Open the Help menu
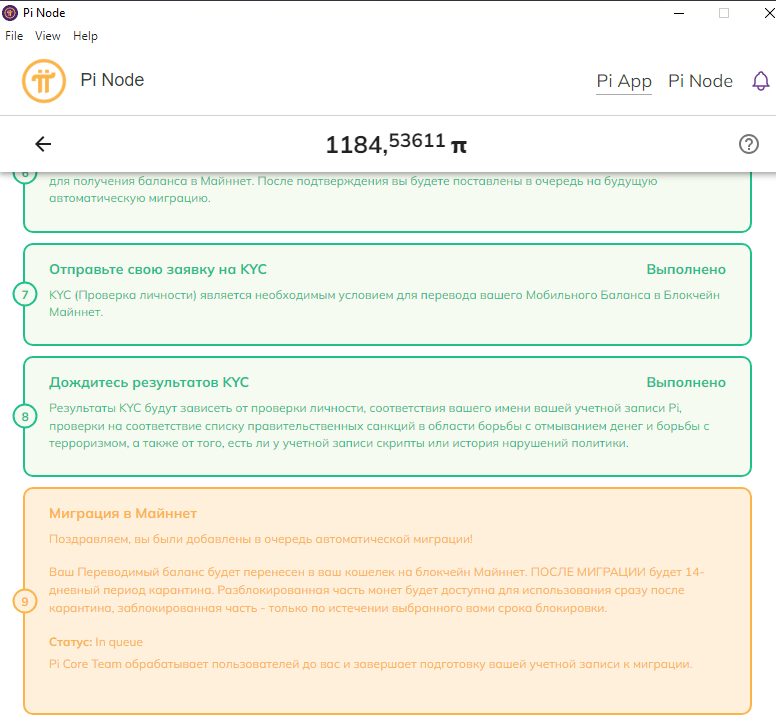Image resolution: width=776 pixels, height=721 pixels. [x=85, y=36]
